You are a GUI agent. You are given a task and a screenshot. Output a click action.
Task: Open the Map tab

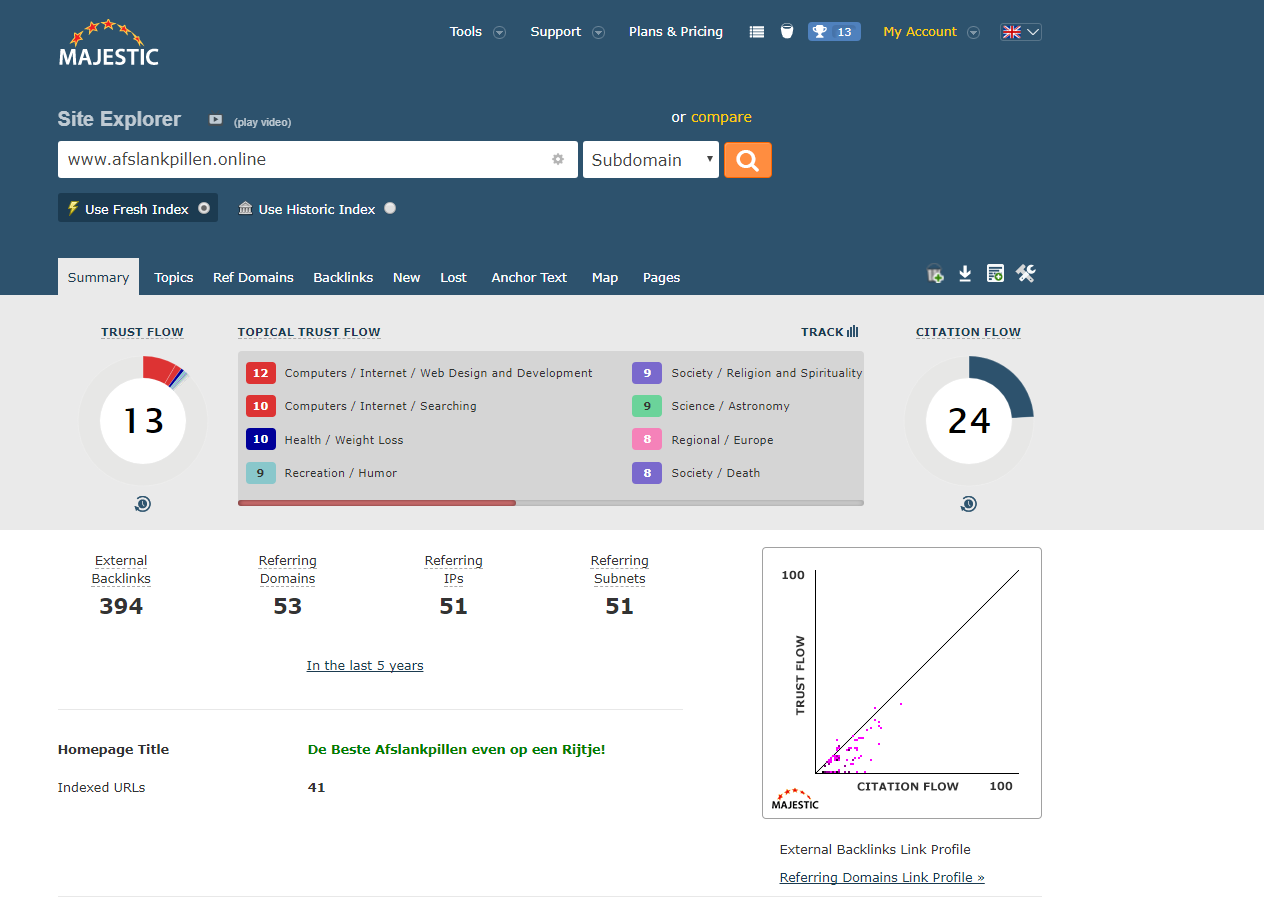[x=605, y=277]
